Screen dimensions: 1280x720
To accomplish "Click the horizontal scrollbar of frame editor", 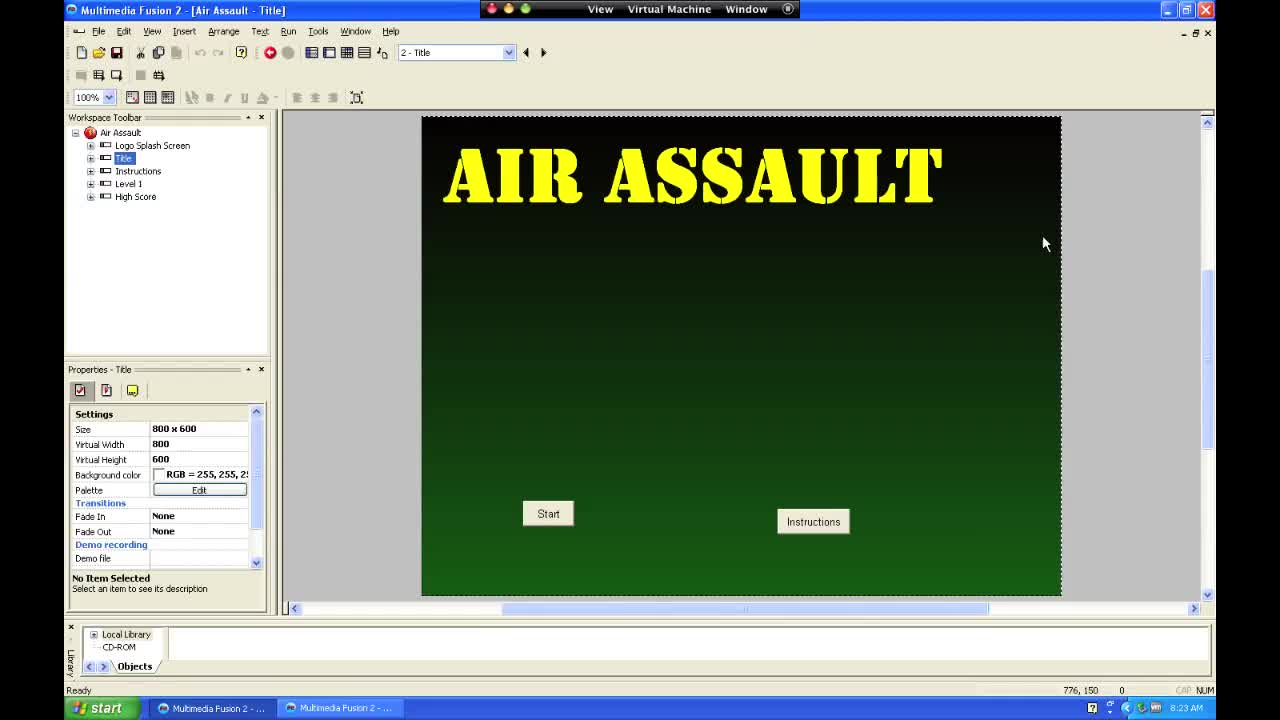I will tap(744, 608).
